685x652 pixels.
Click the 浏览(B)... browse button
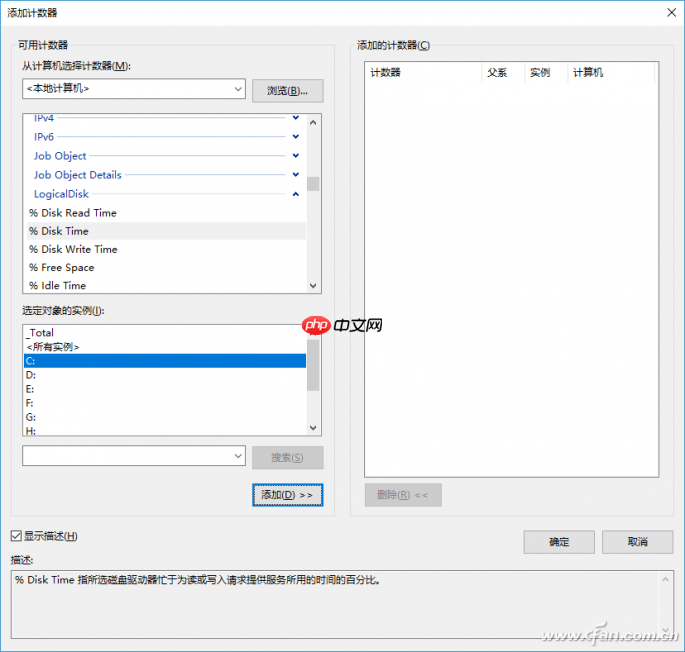[x=287, y=91]
